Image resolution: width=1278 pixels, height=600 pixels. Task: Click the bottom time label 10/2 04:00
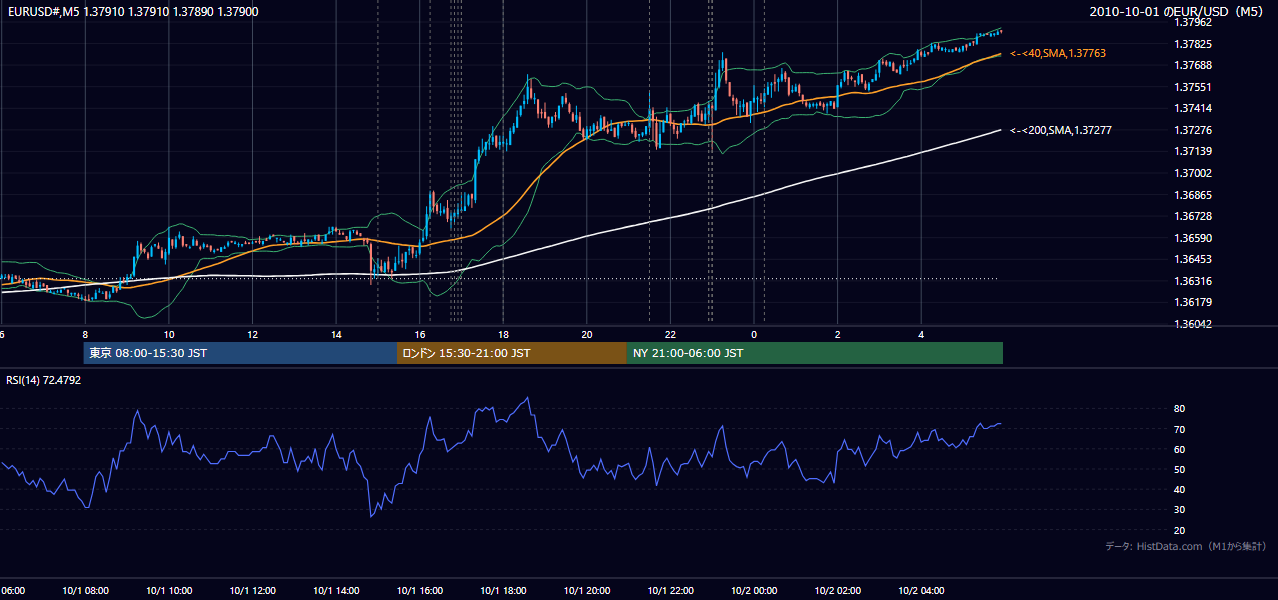tap(921, 591)
